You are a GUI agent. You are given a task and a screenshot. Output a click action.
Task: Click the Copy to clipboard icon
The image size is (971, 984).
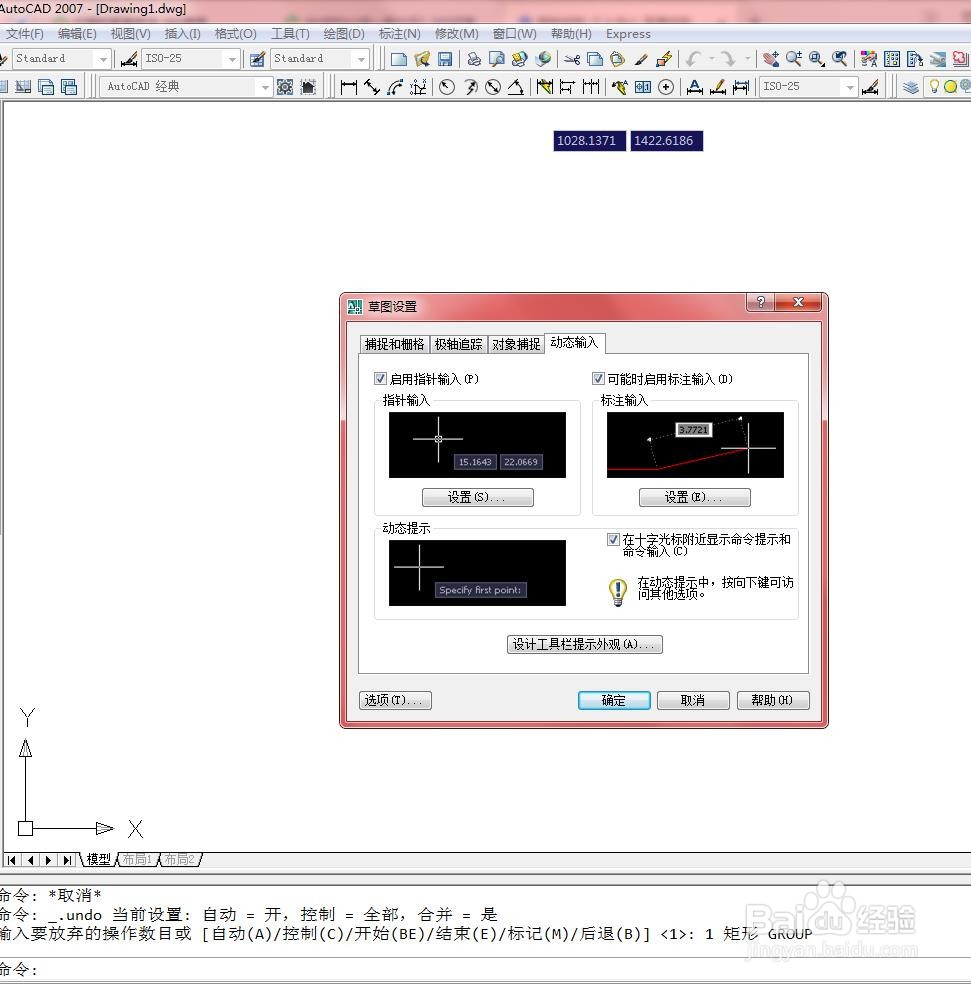(x=595, y=59)
